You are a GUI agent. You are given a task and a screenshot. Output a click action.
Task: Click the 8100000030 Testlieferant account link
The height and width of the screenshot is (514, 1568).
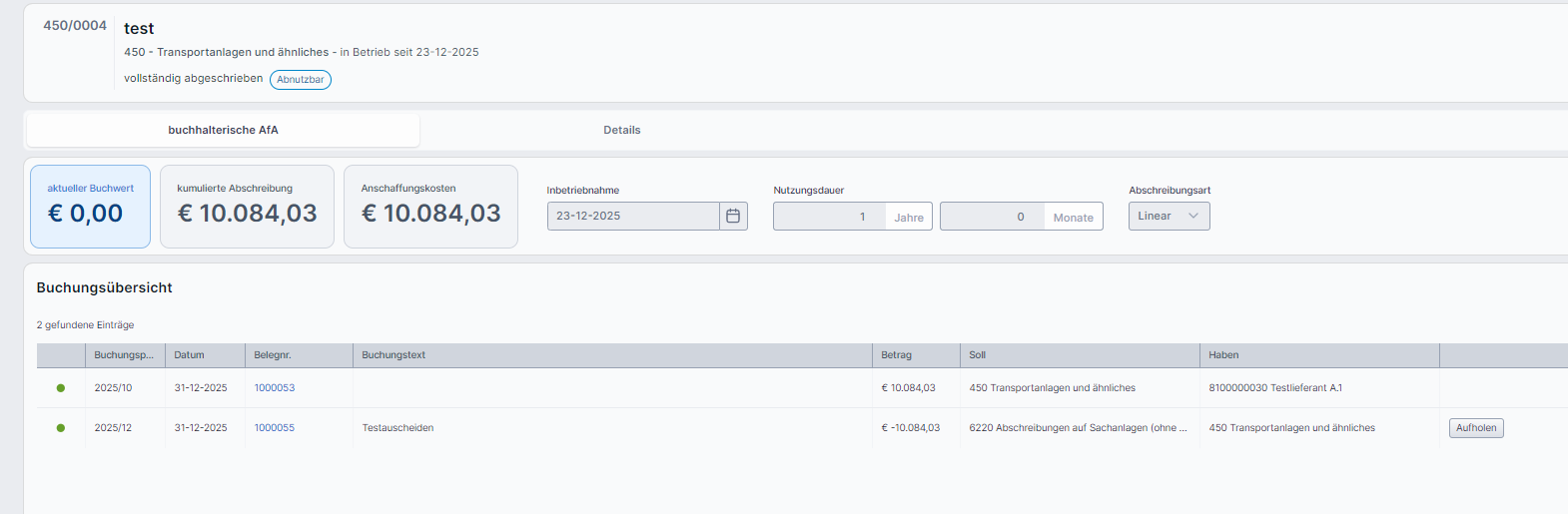1237,388
